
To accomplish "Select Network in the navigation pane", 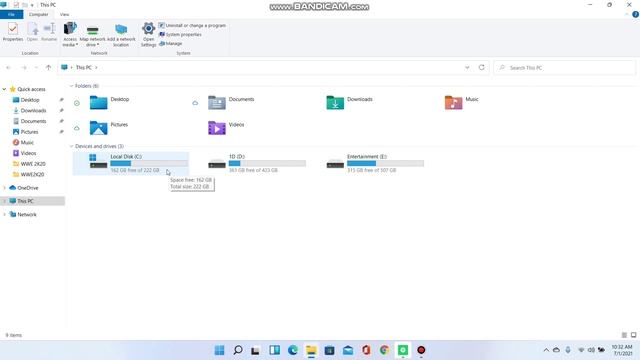I will point(27,214).
